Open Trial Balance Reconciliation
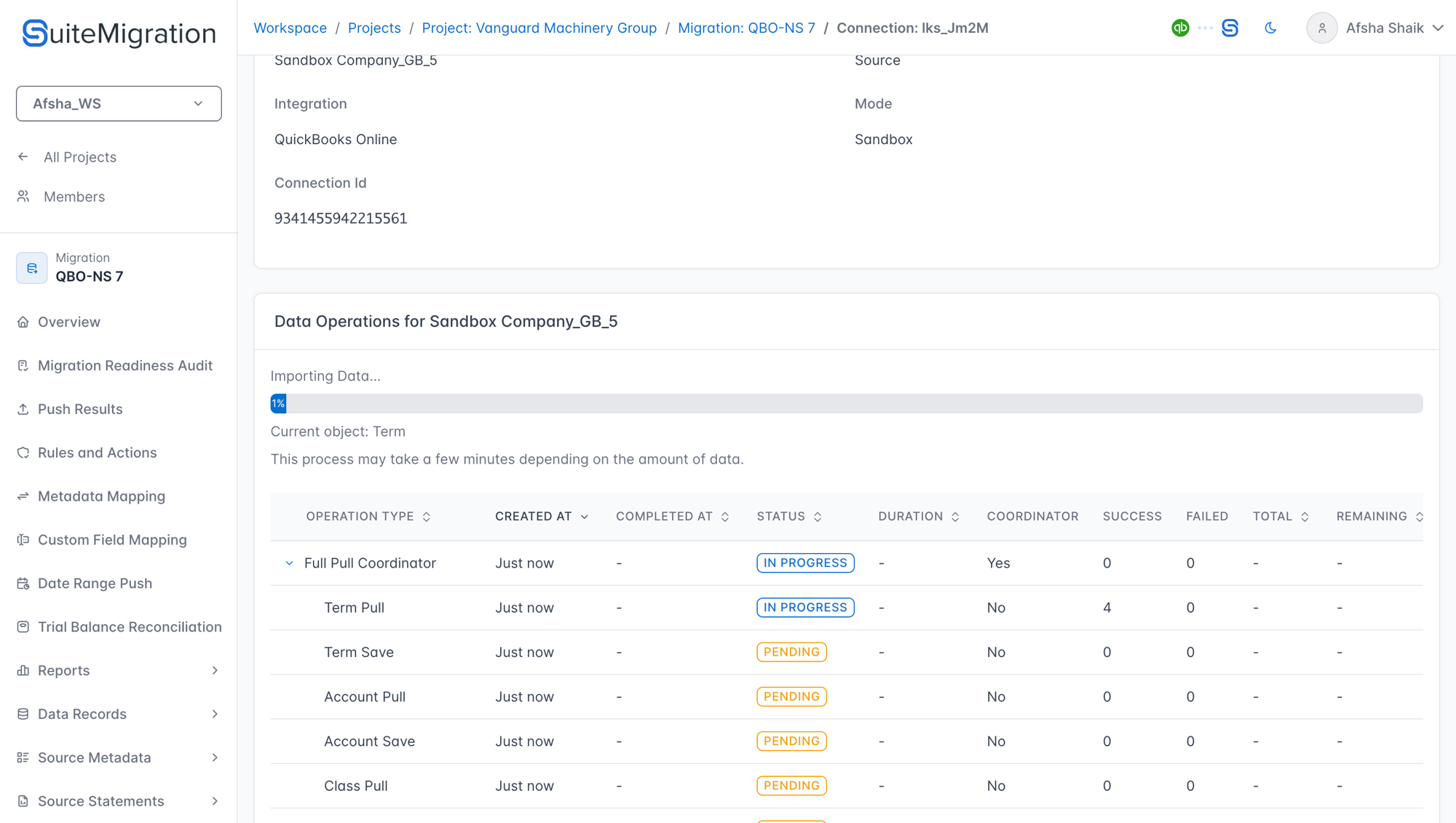The width and height of the screenshot is (1456, 823). tap(130, 627)
